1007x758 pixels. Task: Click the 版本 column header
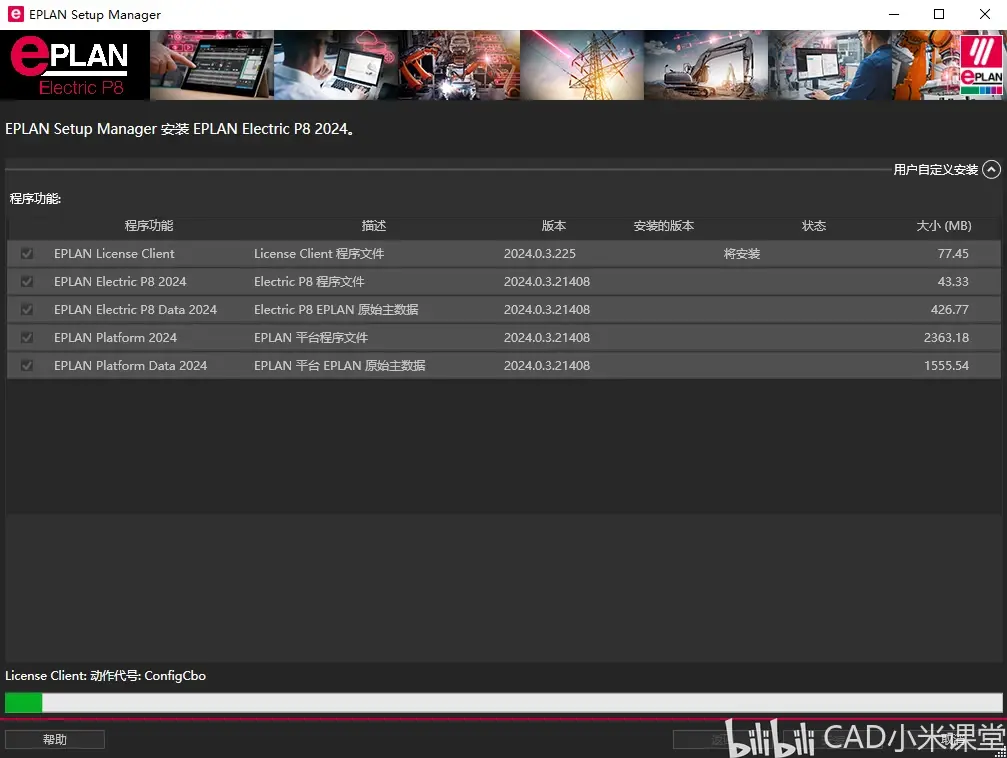(554, 225)
